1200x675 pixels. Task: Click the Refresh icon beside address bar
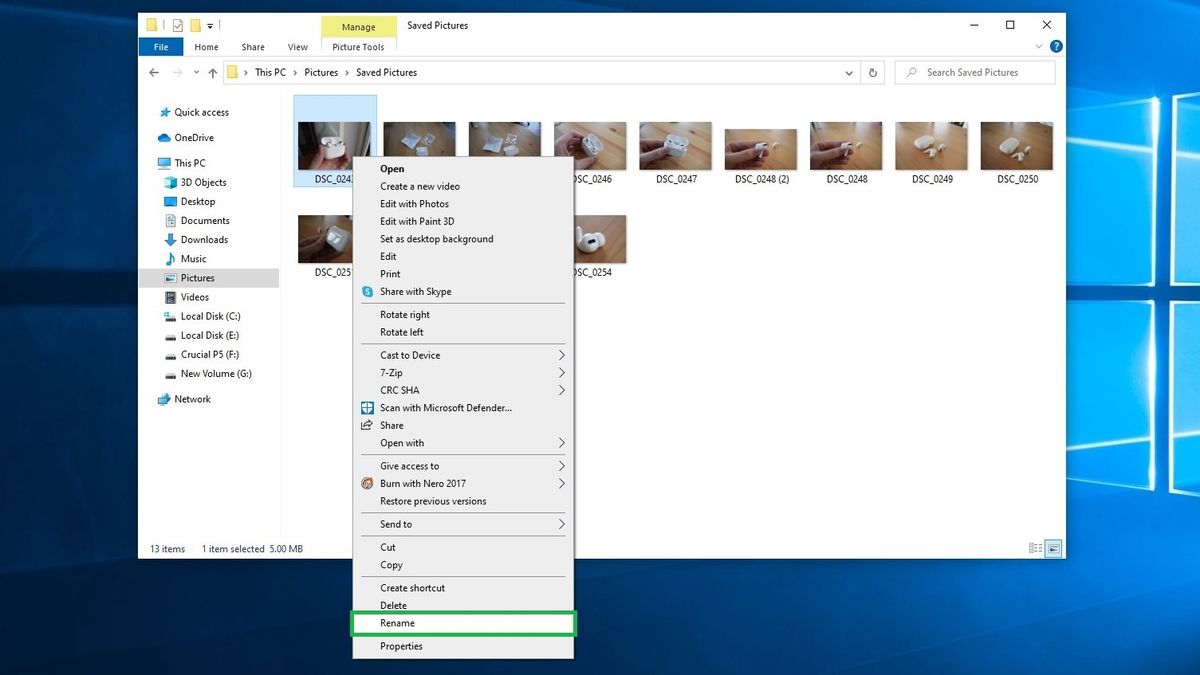873,72
